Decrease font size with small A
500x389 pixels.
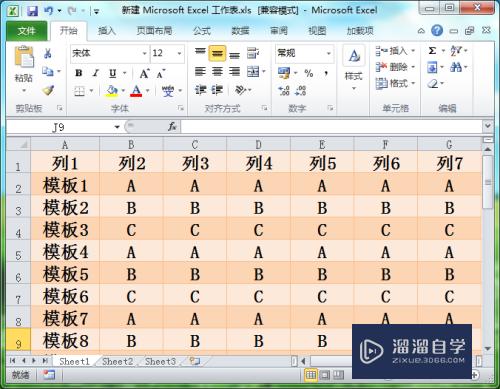(161, 74)
